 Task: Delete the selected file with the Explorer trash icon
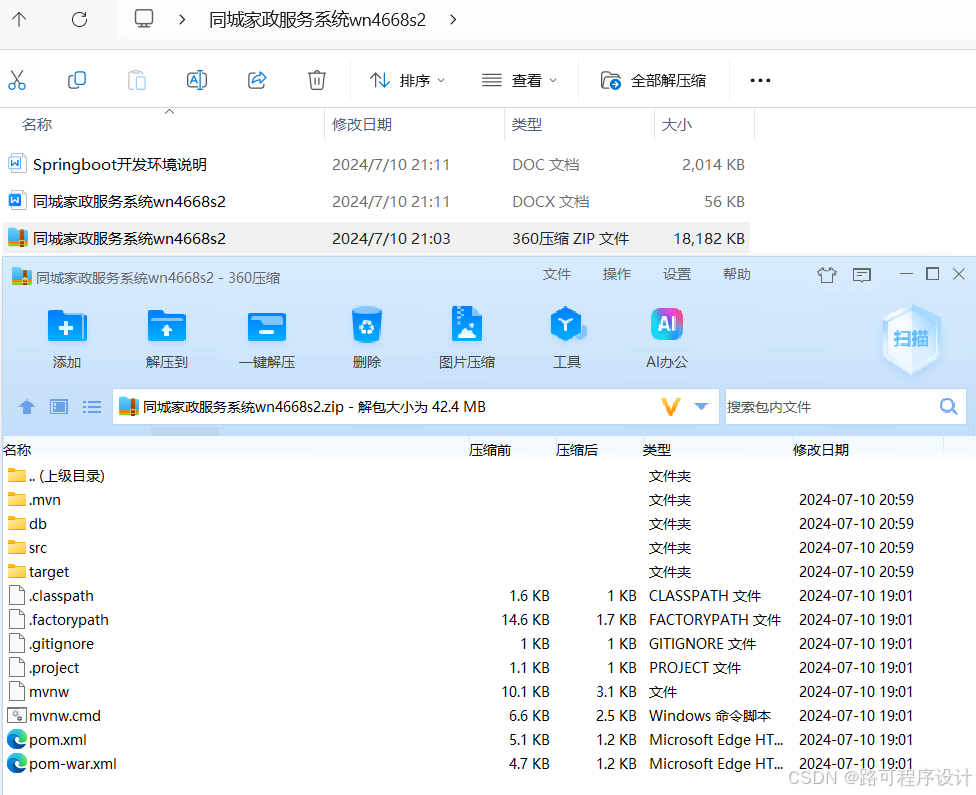[317, 80]
